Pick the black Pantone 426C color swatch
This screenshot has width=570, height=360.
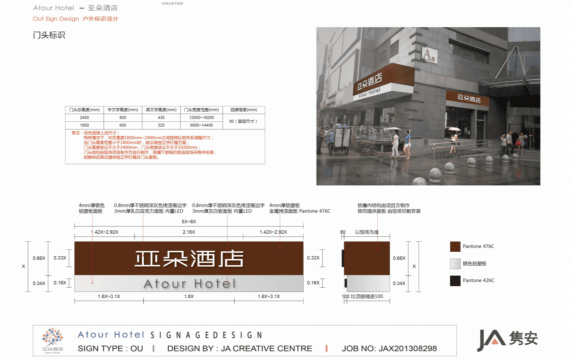(455, 281)
